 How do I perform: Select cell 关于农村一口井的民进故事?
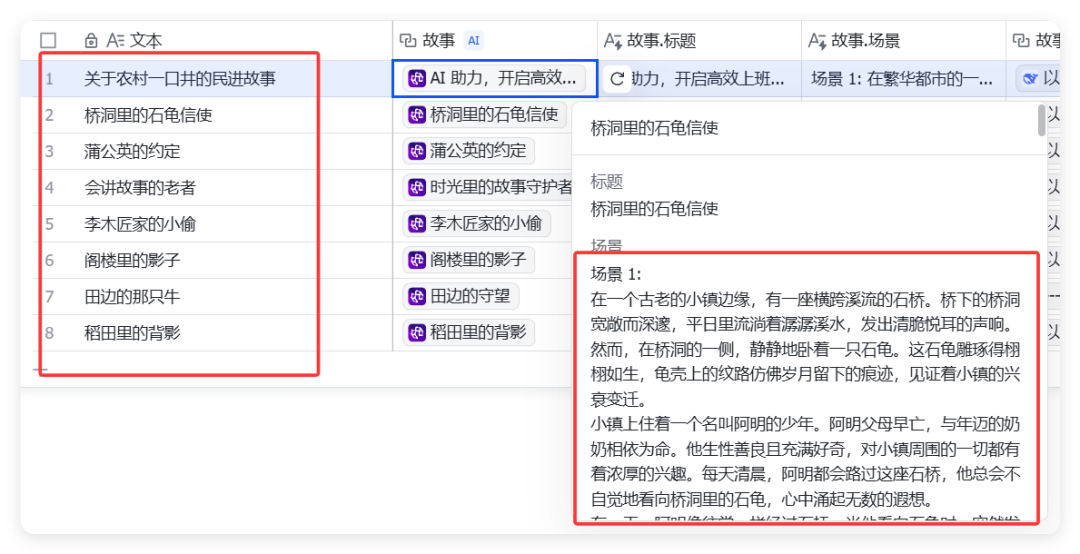pyautogui.click(x=180, y=79)
